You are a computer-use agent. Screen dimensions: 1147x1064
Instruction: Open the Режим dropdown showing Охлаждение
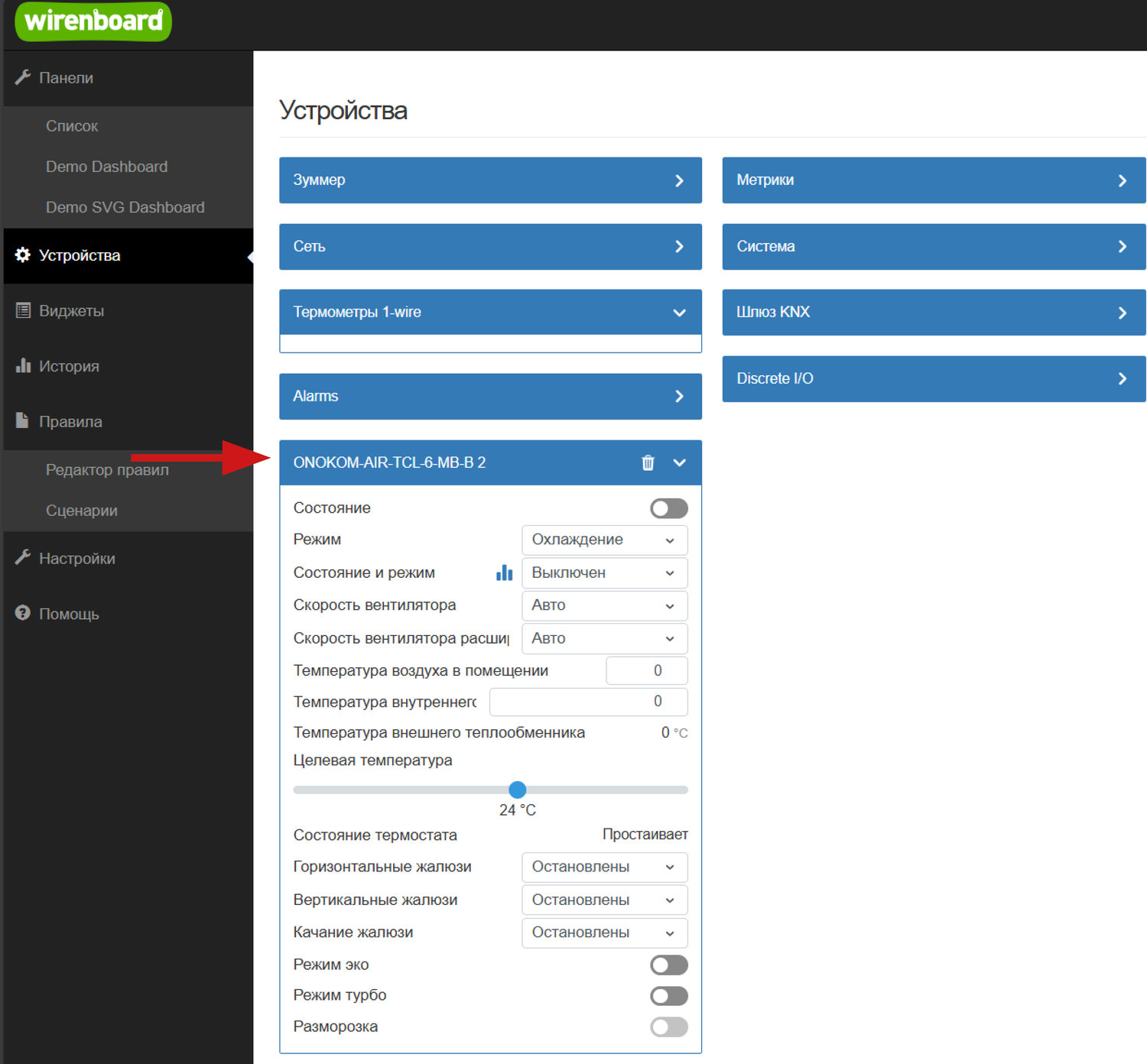604,540
